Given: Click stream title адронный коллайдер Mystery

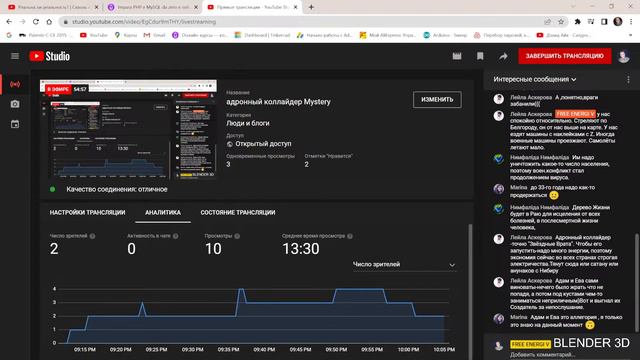Looking at the screenshot, I should (x=278, y=102).
